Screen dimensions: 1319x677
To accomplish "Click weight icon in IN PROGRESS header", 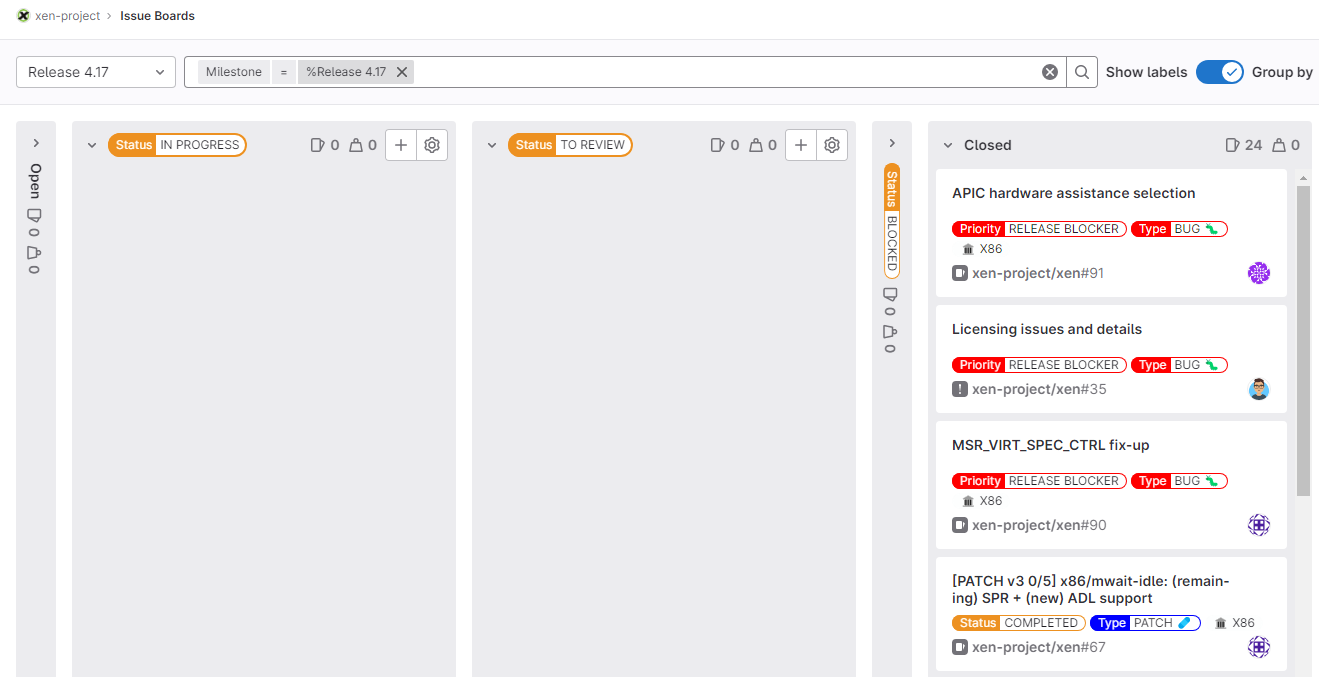I will 356,145.
